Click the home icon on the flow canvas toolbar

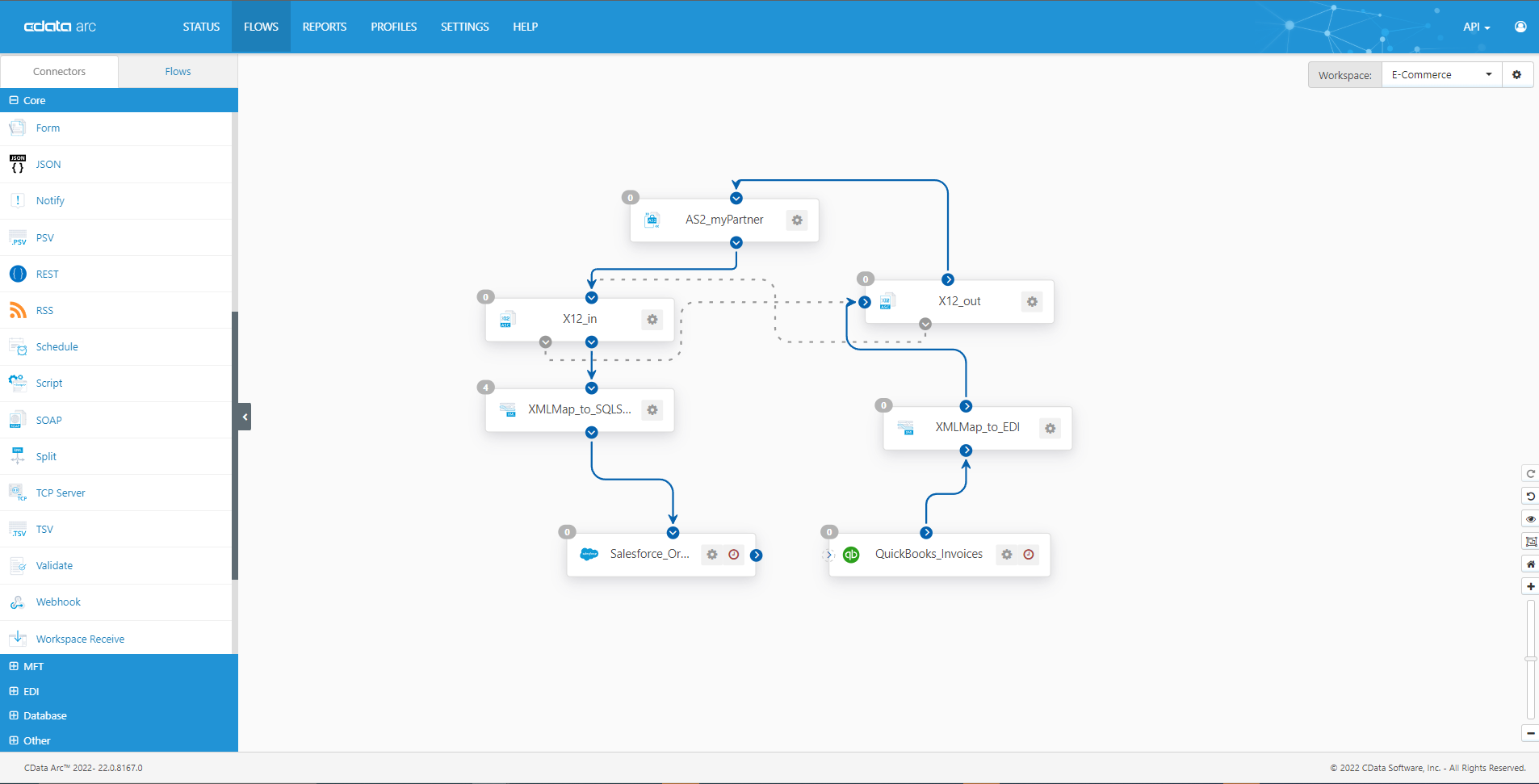click(1531, 564)
